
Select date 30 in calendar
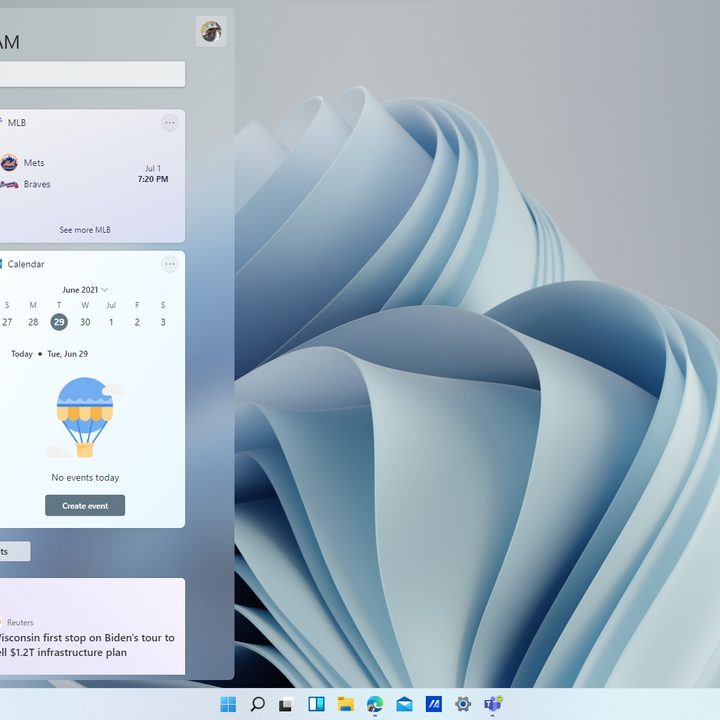pos(85,322)
